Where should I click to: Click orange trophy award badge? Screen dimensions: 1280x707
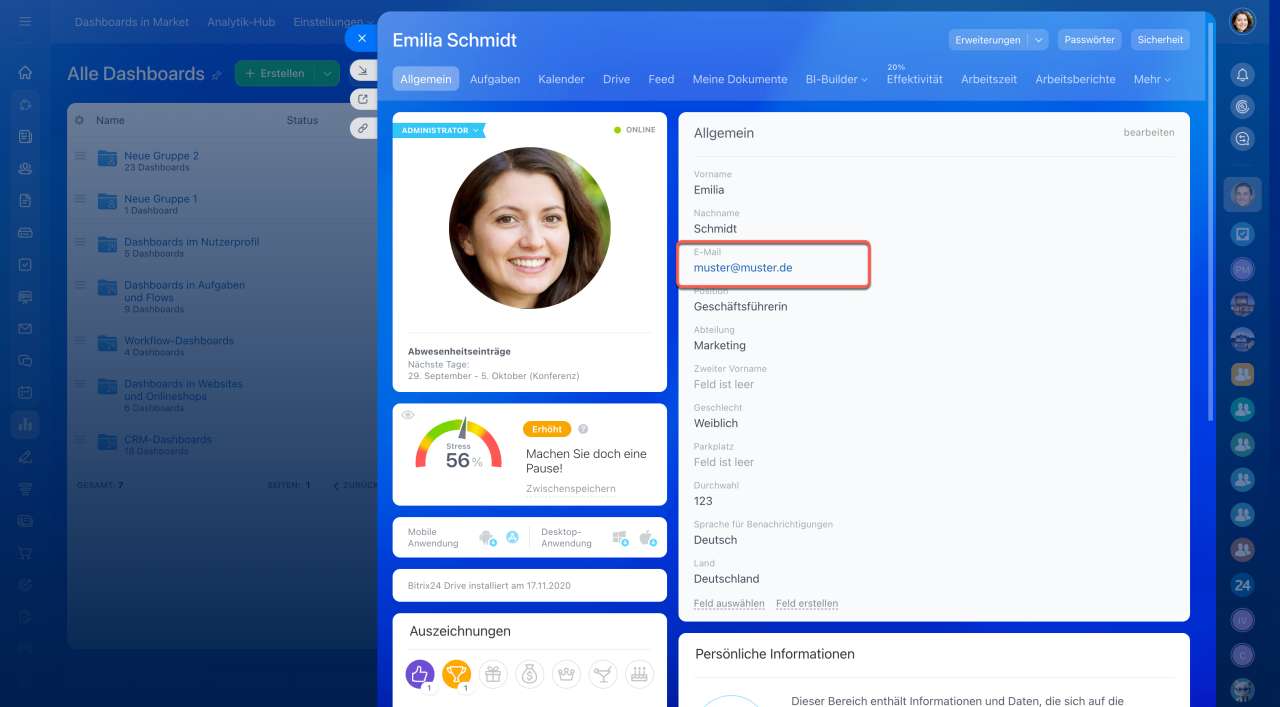(x=457, y=675)
